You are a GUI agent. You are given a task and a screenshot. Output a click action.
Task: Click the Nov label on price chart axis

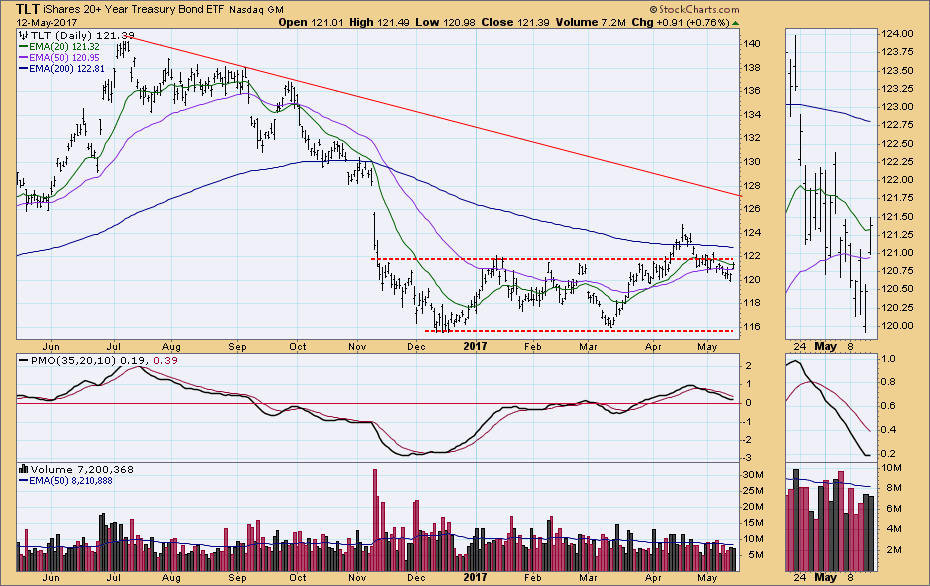[357, 346]
